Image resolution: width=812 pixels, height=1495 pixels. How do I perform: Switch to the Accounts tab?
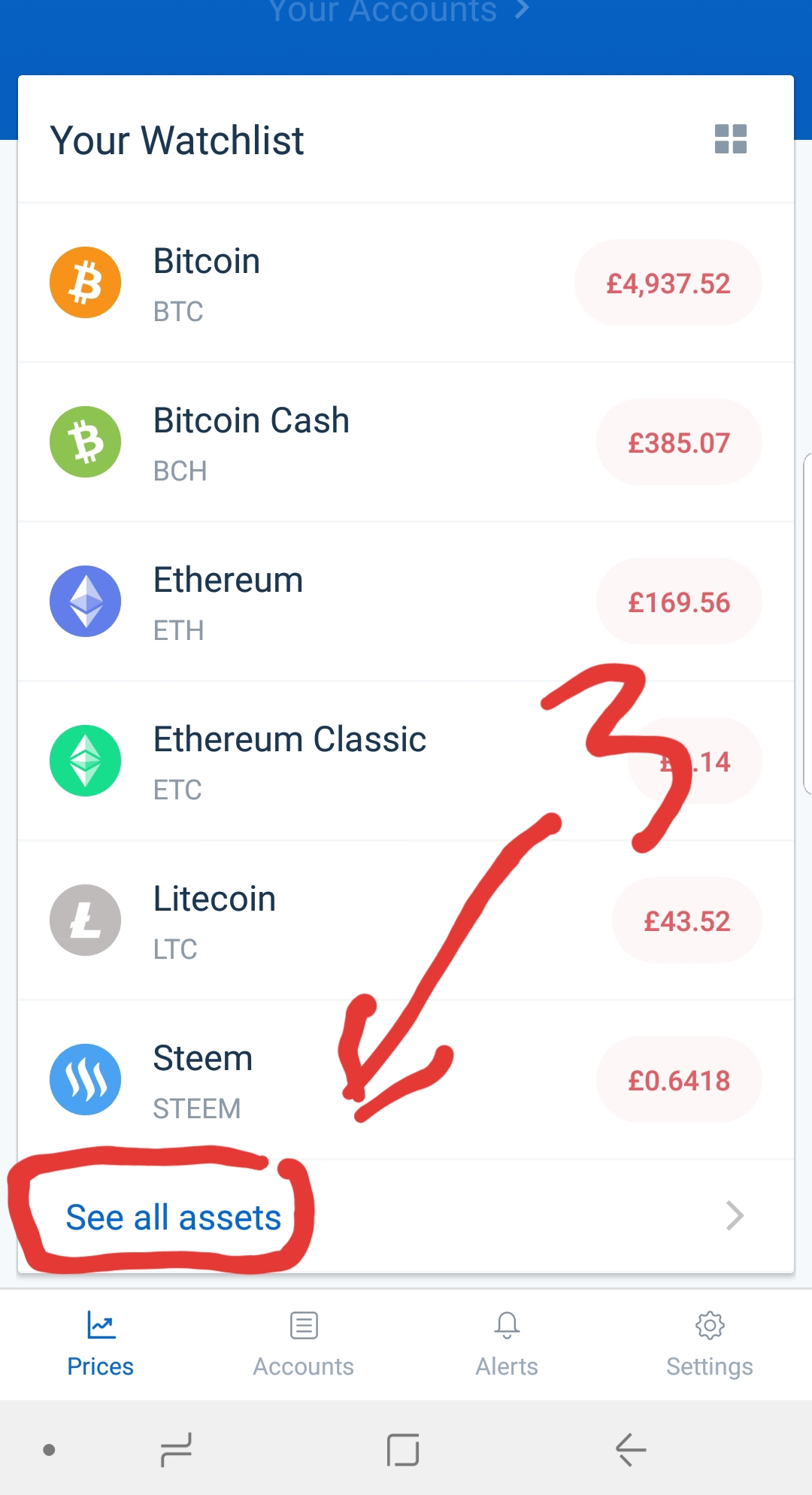point(304,1344)
